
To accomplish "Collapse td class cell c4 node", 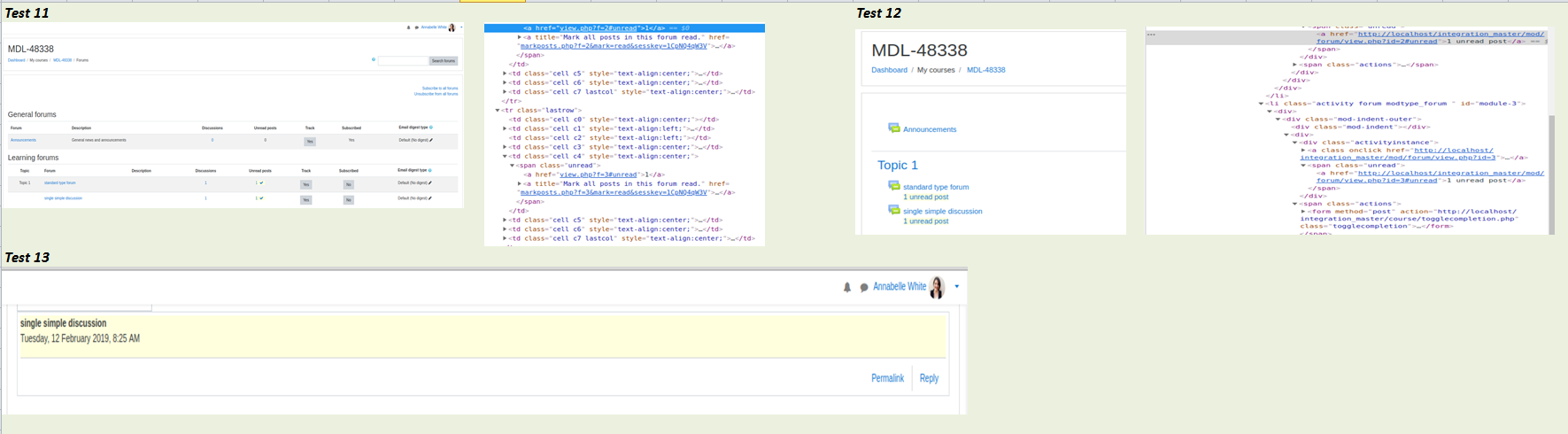I will coord(505,157).
